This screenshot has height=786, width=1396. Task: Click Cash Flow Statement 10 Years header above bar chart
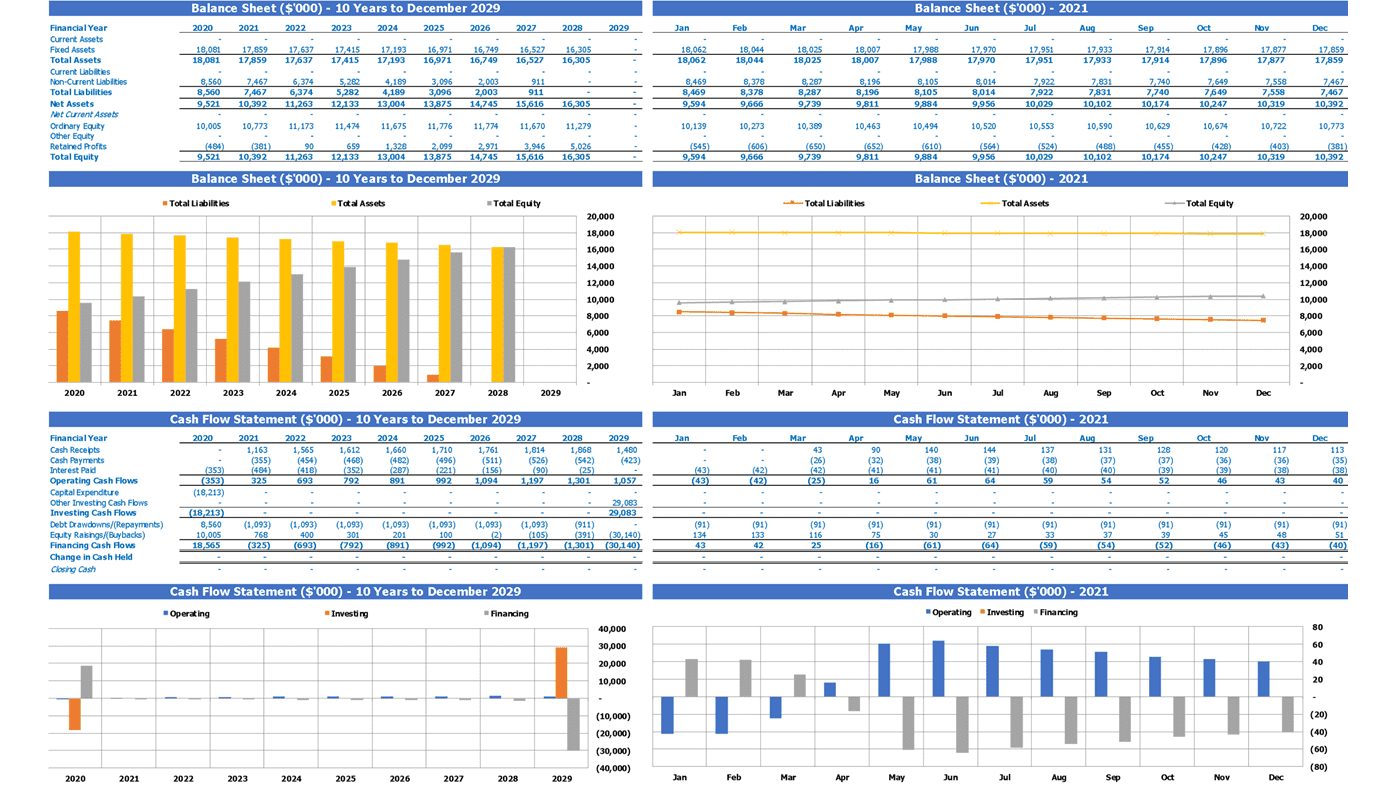346,592
